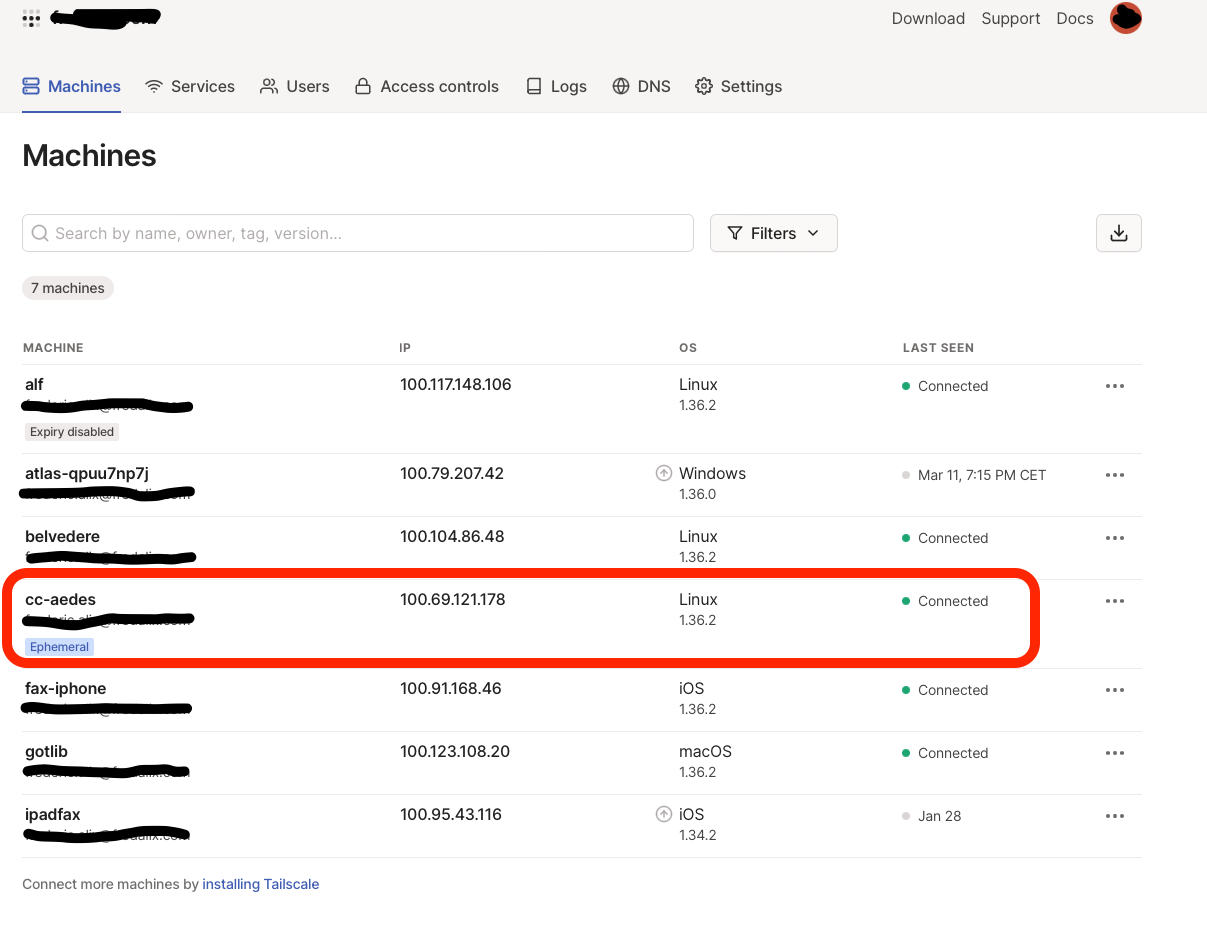Click the download export icon button

[1118, 233]
